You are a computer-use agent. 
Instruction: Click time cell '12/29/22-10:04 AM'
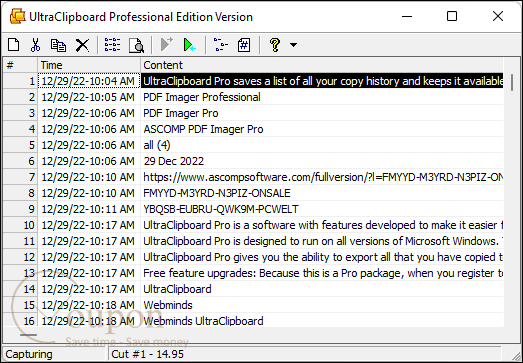click(89, 81)
